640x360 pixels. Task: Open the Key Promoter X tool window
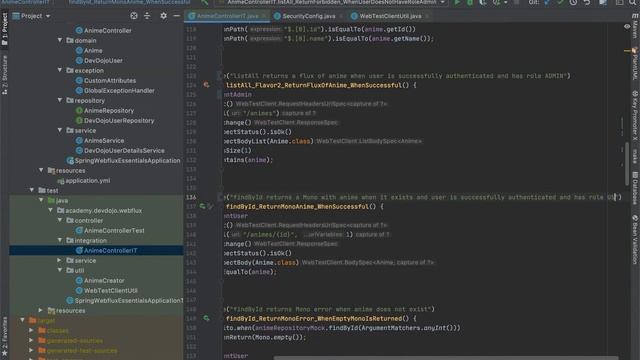point(635,116)
